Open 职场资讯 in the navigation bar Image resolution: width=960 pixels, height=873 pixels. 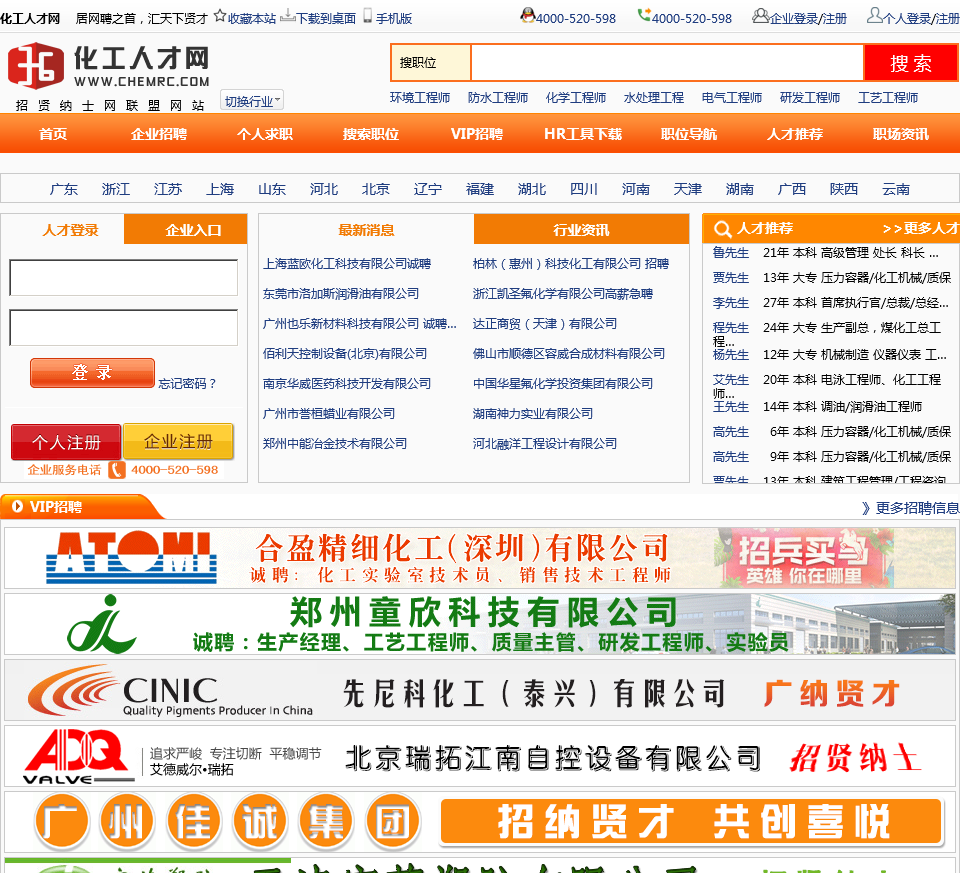point(901,134)
